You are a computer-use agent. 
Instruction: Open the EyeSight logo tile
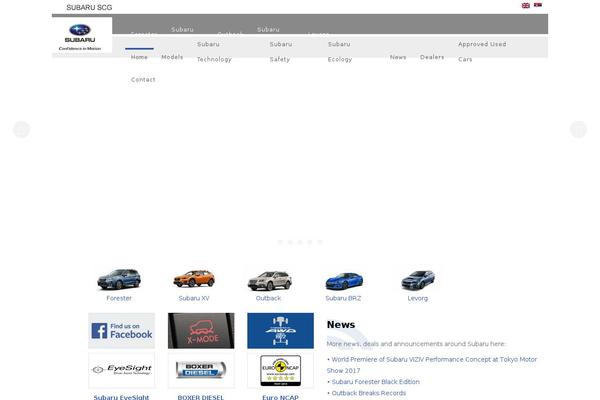click(x=122, y=370)
